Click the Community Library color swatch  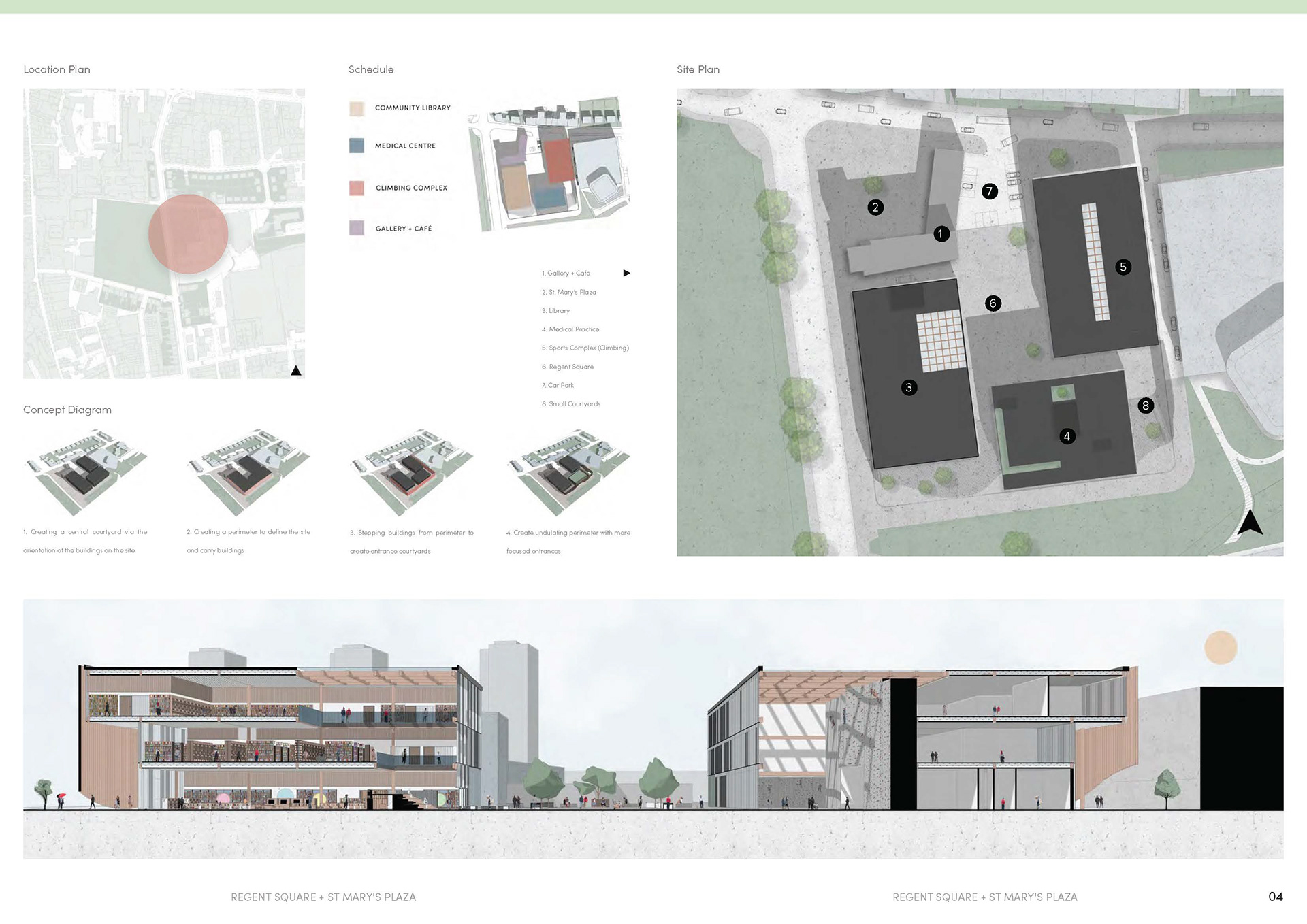coord(357,108)
